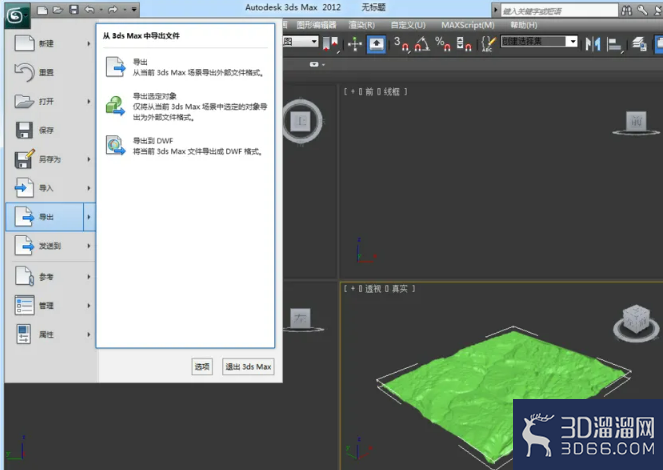Image resolution: width=663 pixels, height=470 pixels.
Task: Open the 图形编辑器 (Graph Editors) menu
Action: [x=316, y=25]
